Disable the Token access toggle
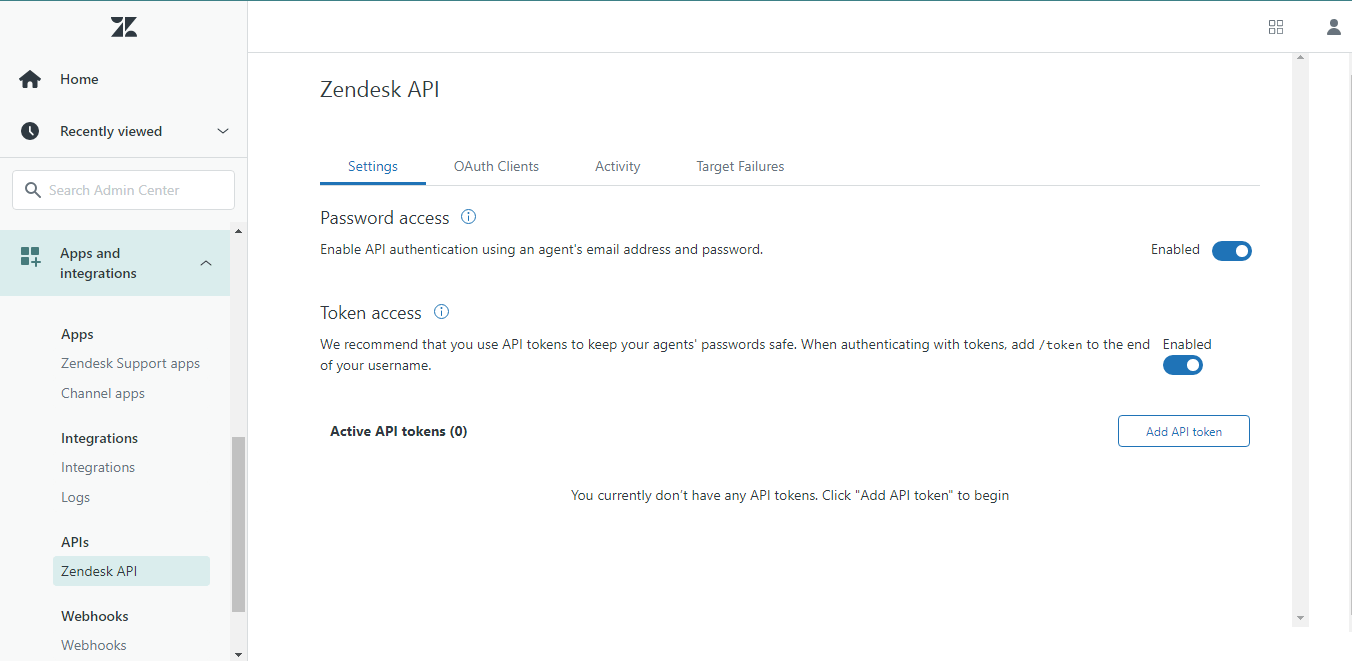The image size is (1352, 661). (1183, 364)
